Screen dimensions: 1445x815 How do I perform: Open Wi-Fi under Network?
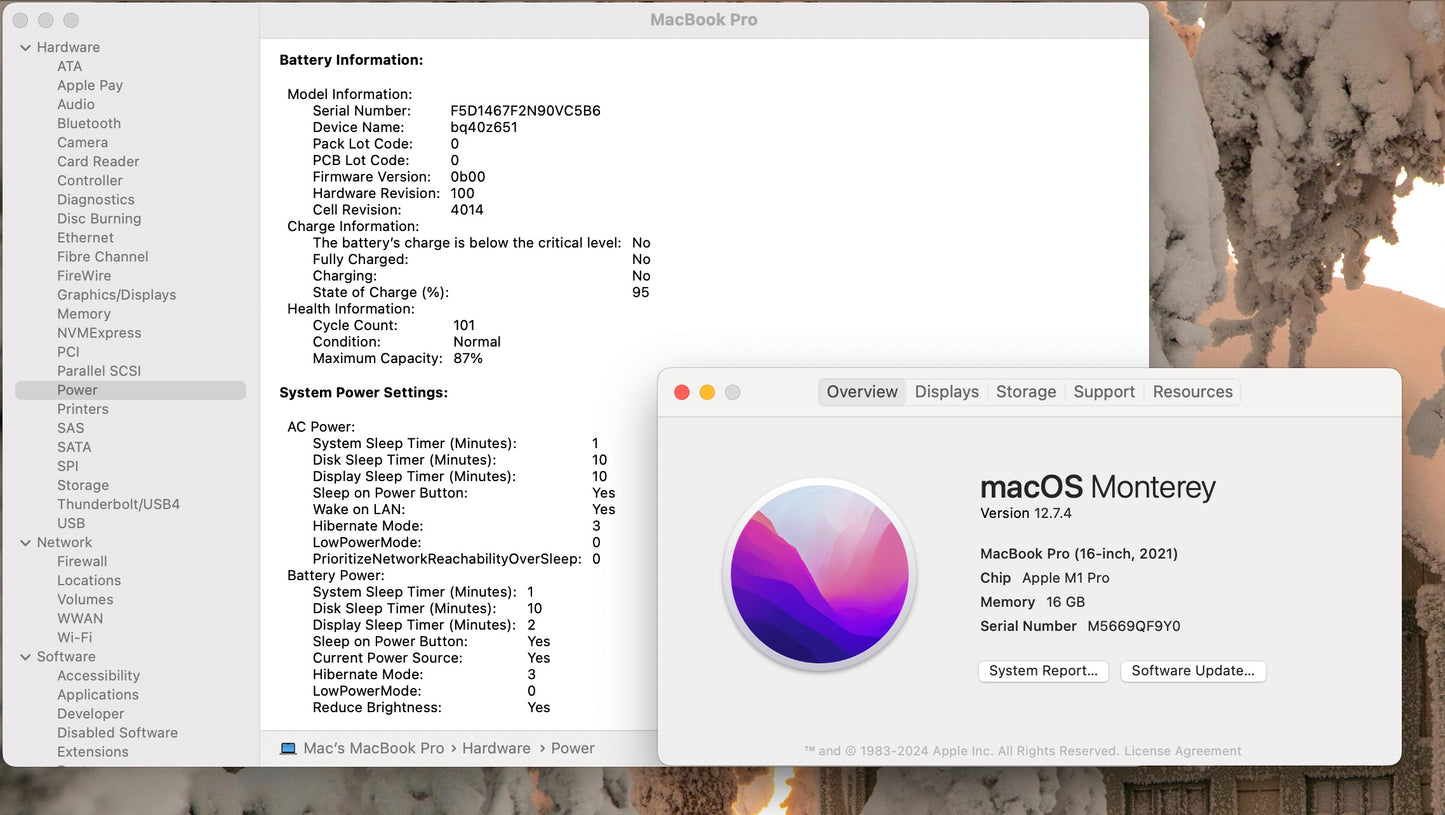[74, 637]
